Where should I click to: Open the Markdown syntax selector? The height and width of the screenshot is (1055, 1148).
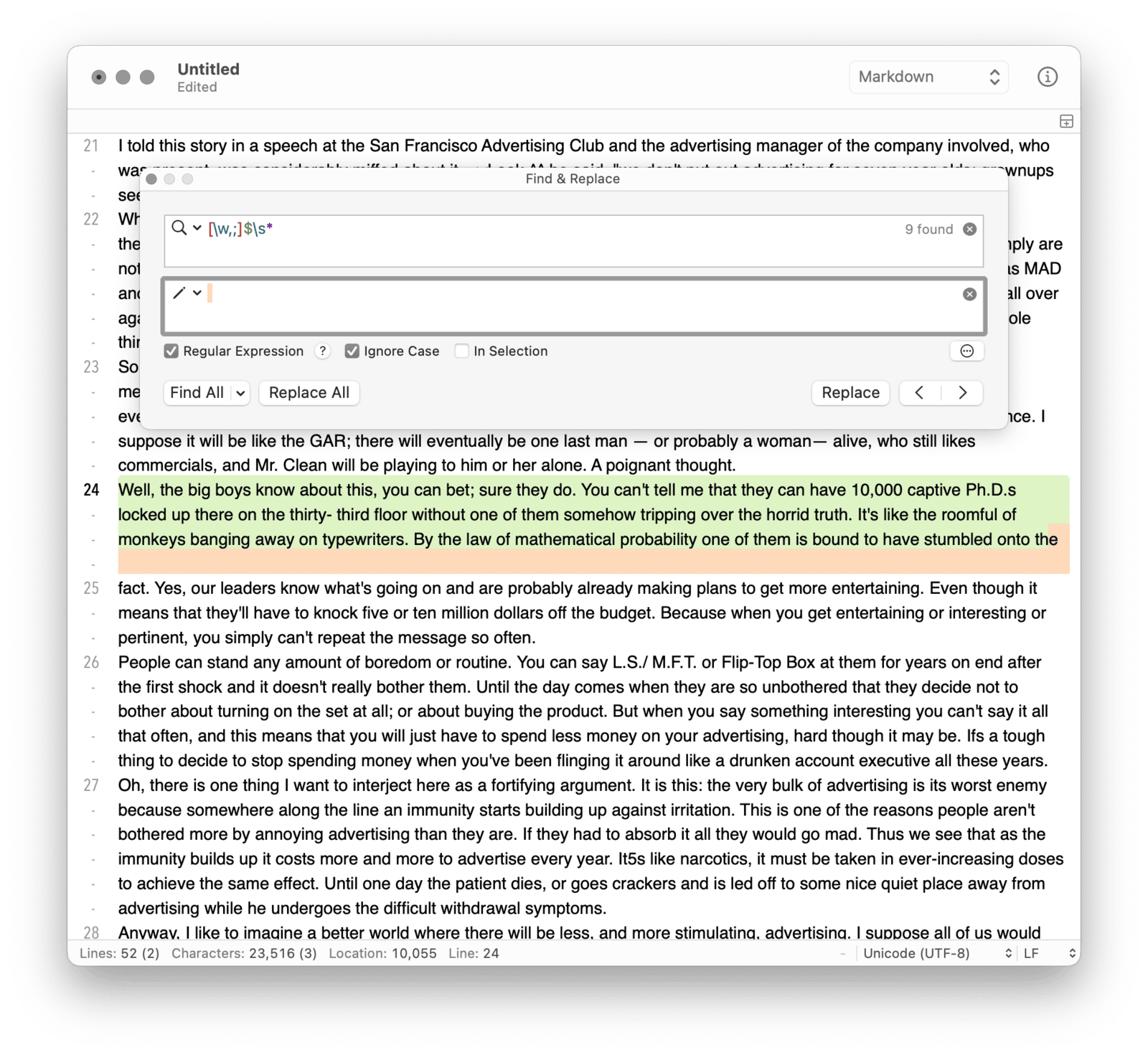point(928,77)
